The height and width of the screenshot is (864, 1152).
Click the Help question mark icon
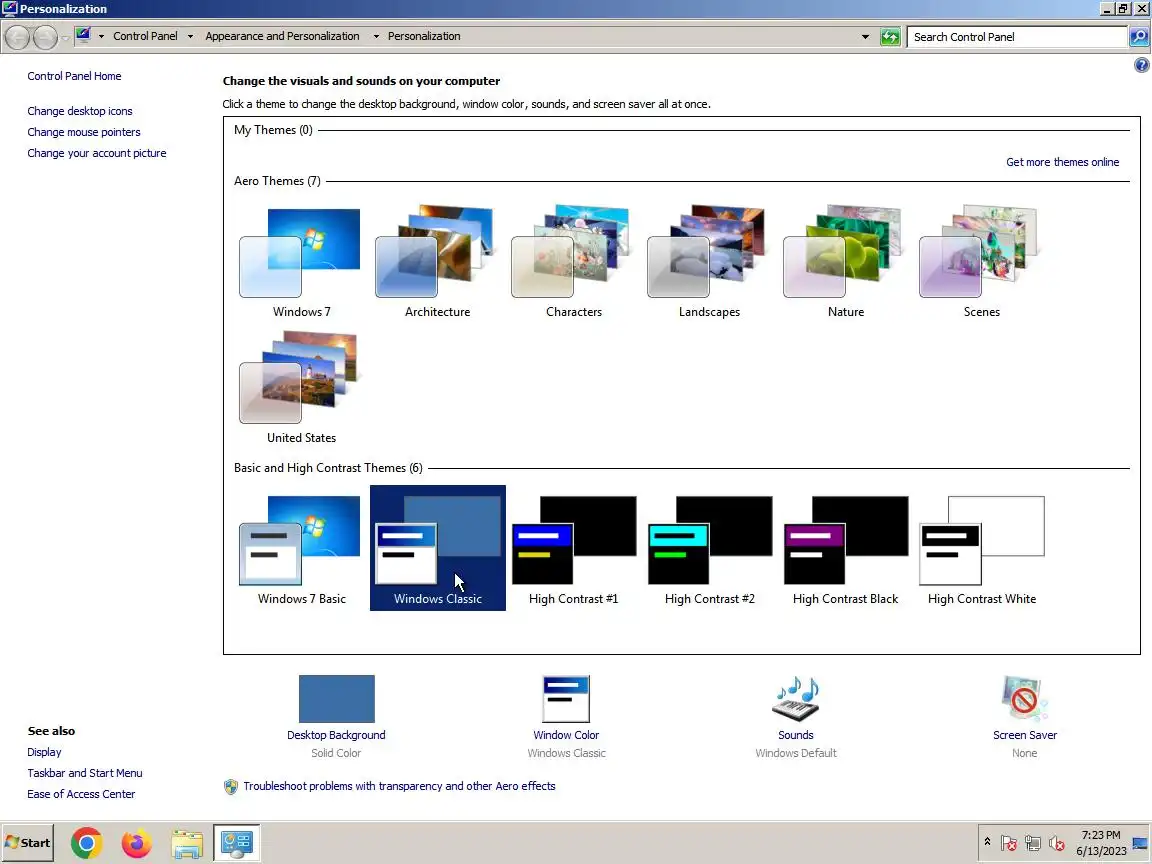pos(1141,65)
